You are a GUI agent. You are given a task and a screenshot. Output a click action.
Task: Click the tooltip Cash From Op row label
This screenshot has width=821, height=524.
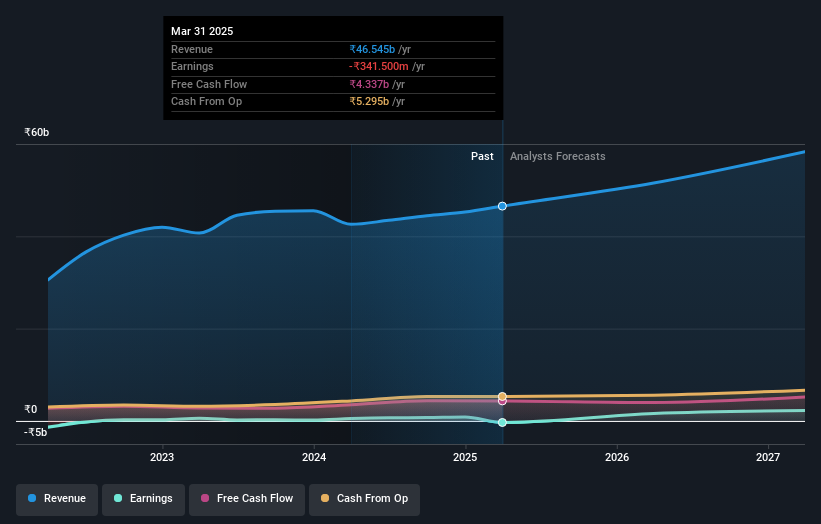click(206, 102)
